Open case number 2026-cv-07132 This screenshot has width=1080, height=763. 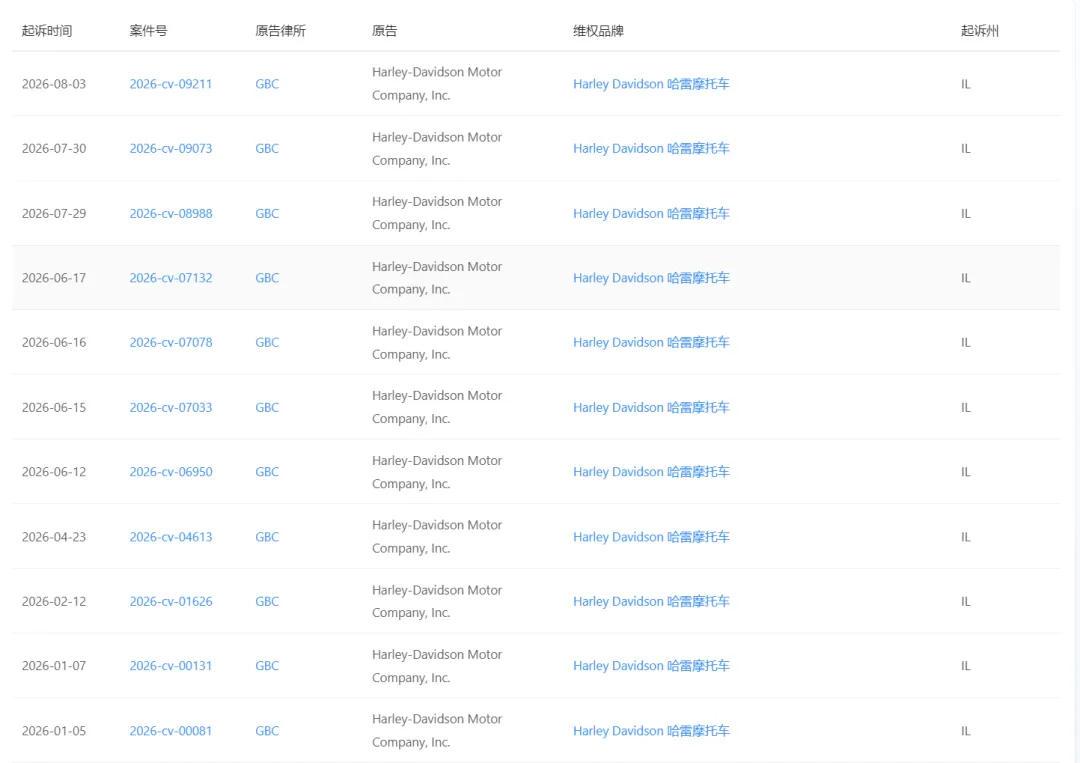tap(171, 278)
